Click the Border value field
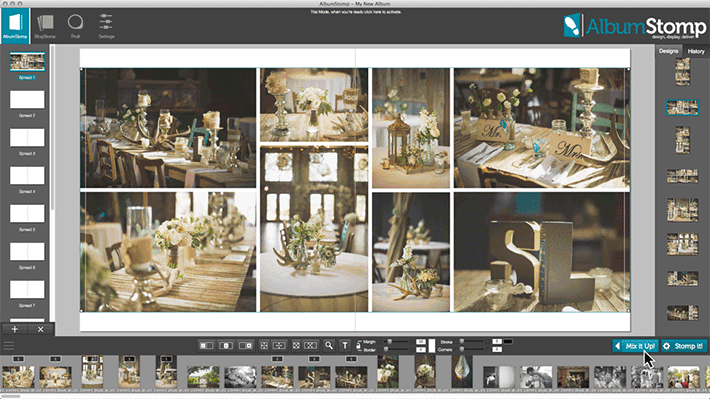Viewport: 710px width, 399px height. [421, 349]
